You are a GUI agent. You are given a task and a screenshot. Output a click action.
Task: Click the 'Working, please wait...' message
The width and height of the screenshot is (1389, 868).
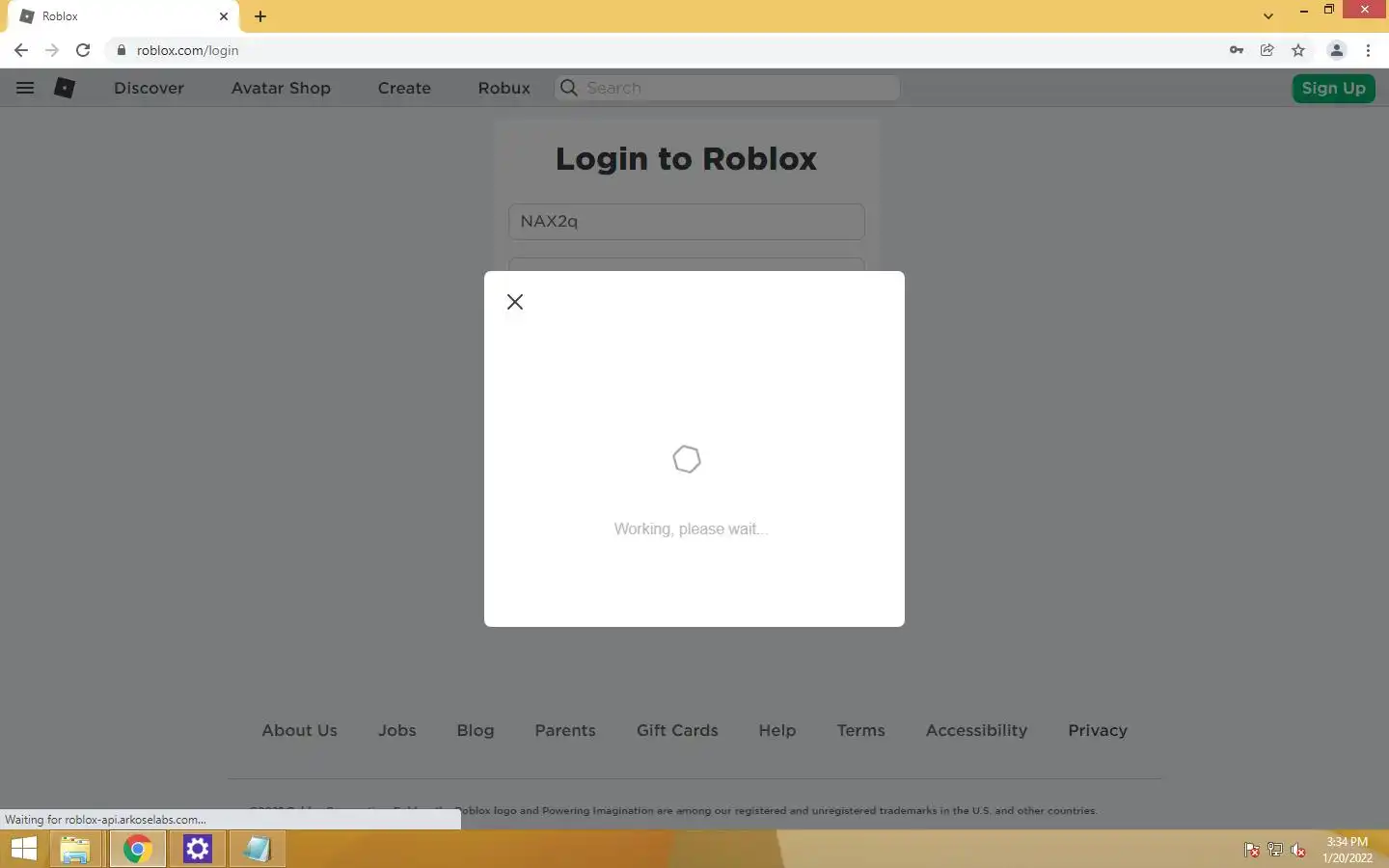691,529
